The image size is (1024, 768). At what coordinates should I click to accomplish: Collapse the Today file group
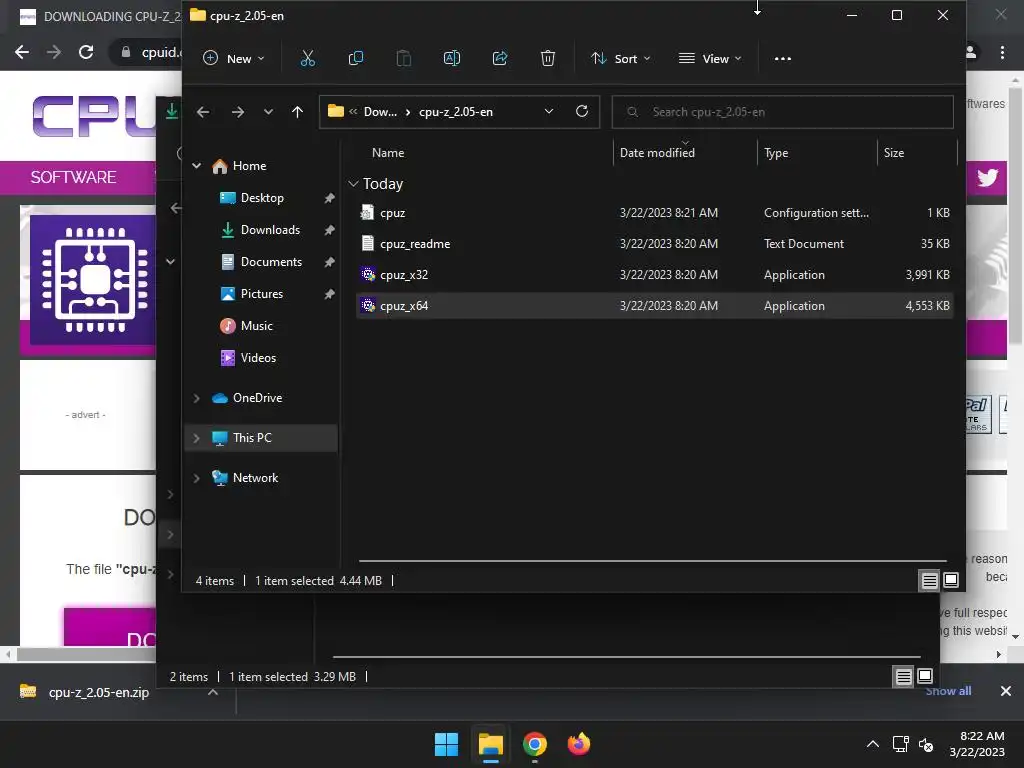click(x=353, y=184)
